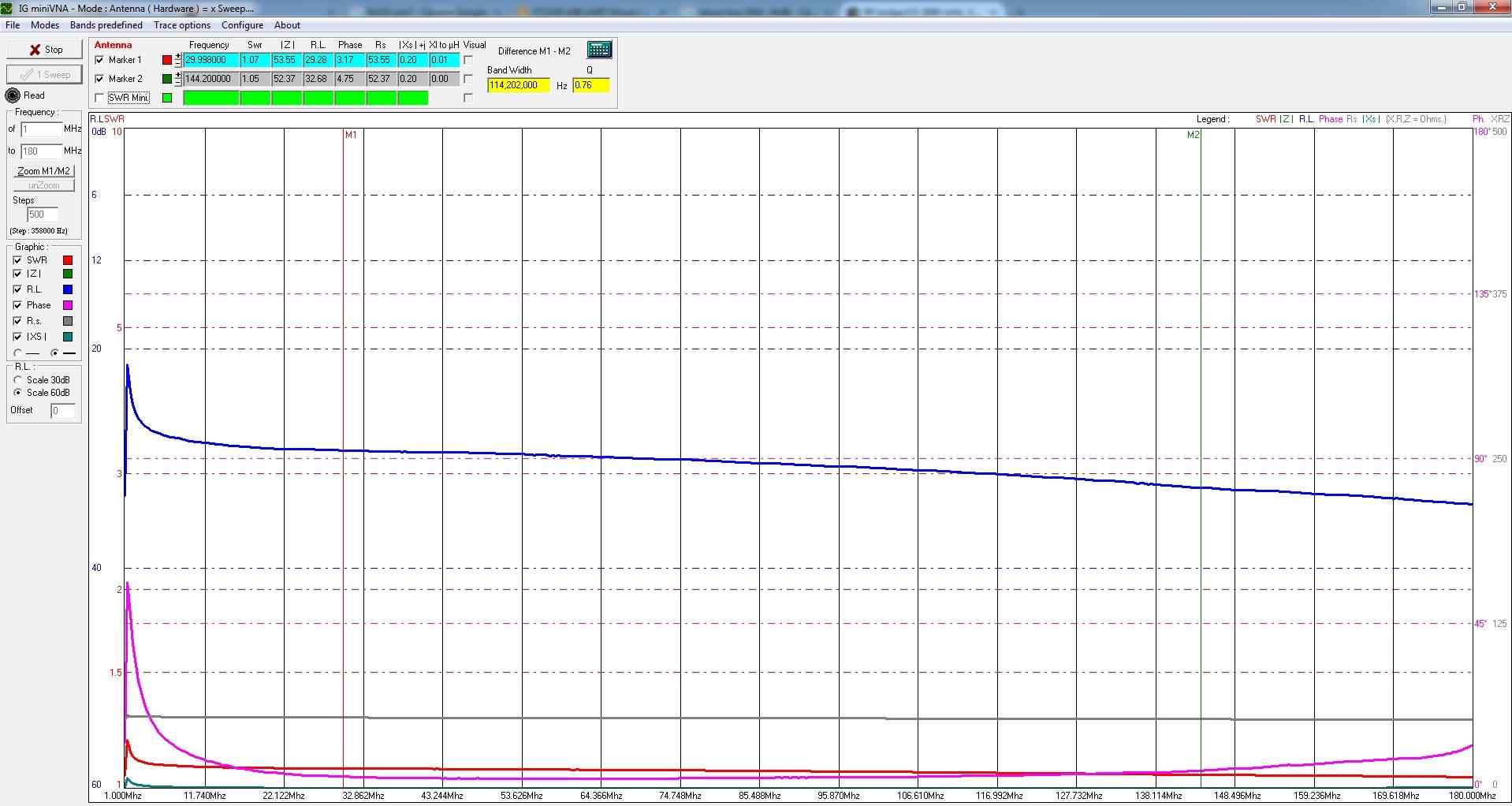Open the Trace options menu
The height and width of the screenshot is (806, 1512).
coord(182,25)
